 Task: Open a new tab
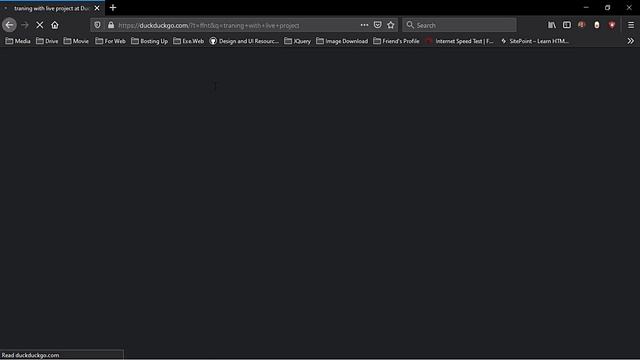click(x=113, y=8)
